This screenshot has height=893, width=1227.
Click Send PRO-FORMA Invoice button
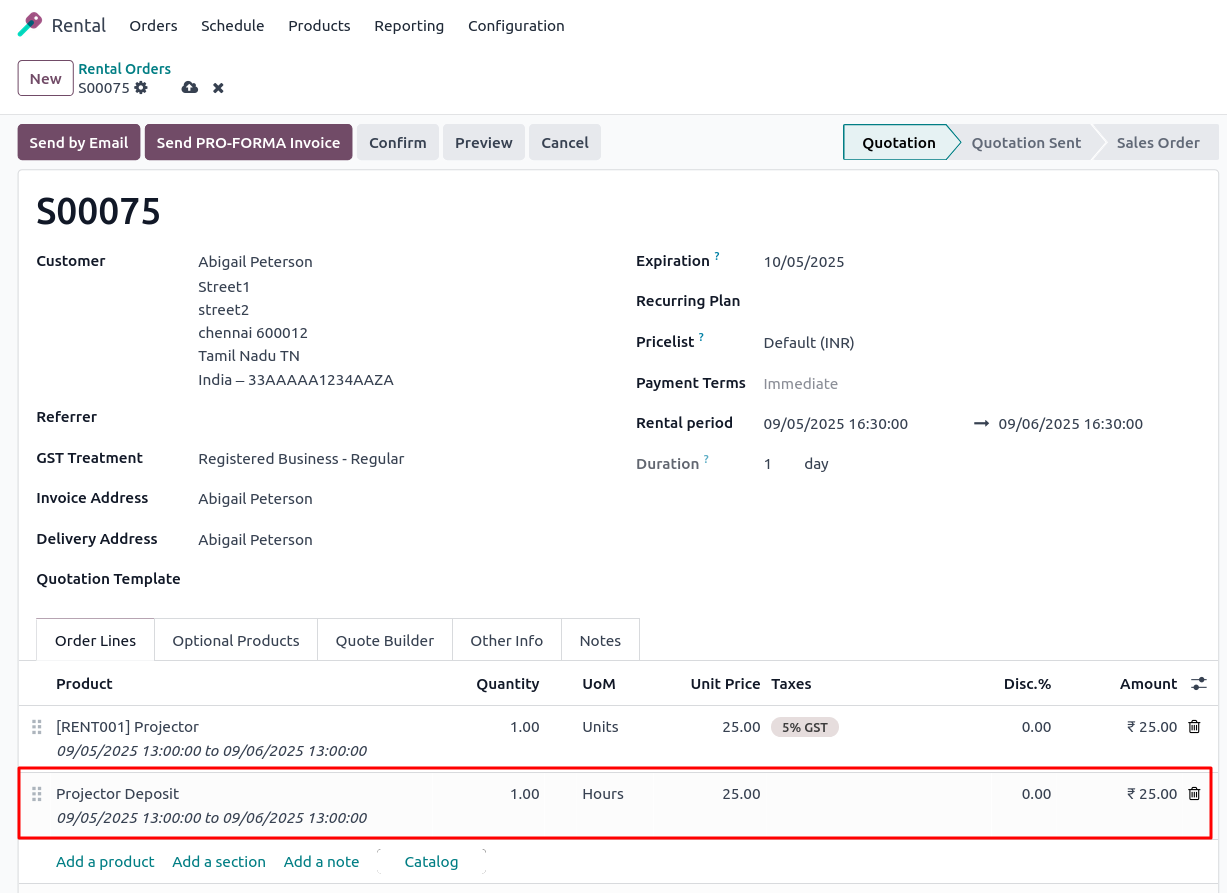tap(248, 143)
